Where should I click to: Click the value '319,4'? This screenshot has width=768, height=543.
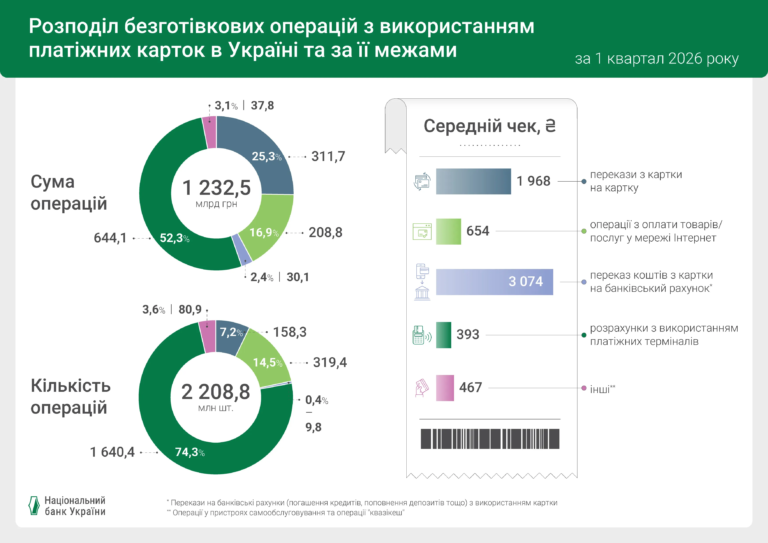click(x=330, y=362)
